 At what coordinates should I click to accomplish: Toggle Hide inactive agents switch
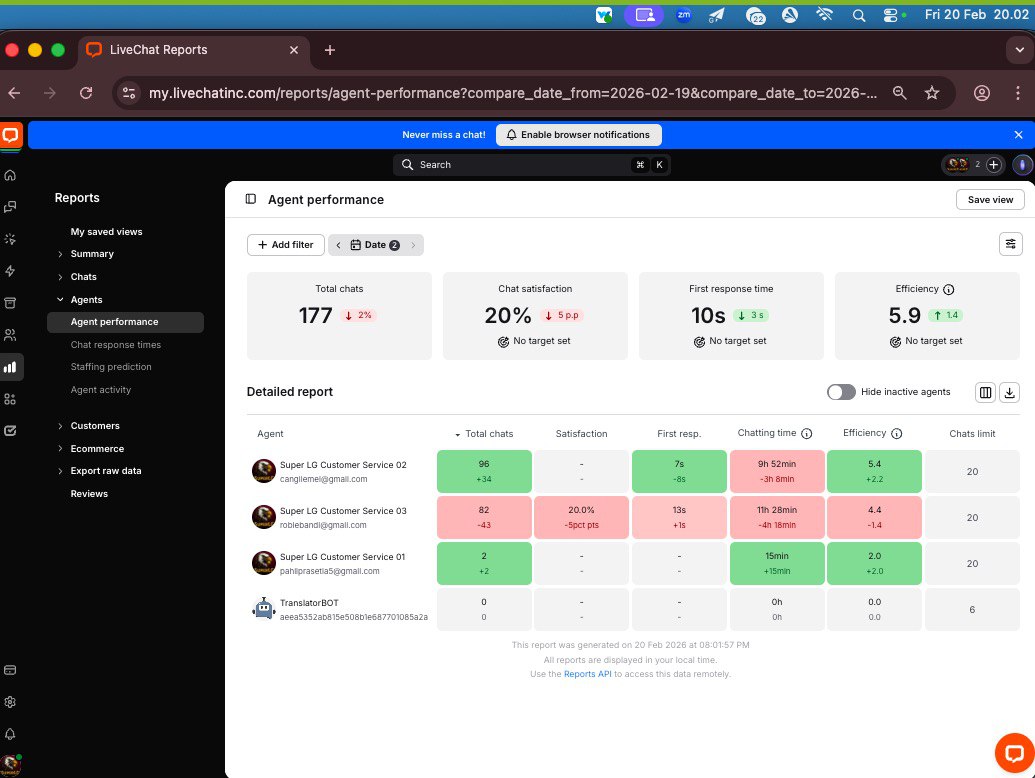tap(841, 392)
